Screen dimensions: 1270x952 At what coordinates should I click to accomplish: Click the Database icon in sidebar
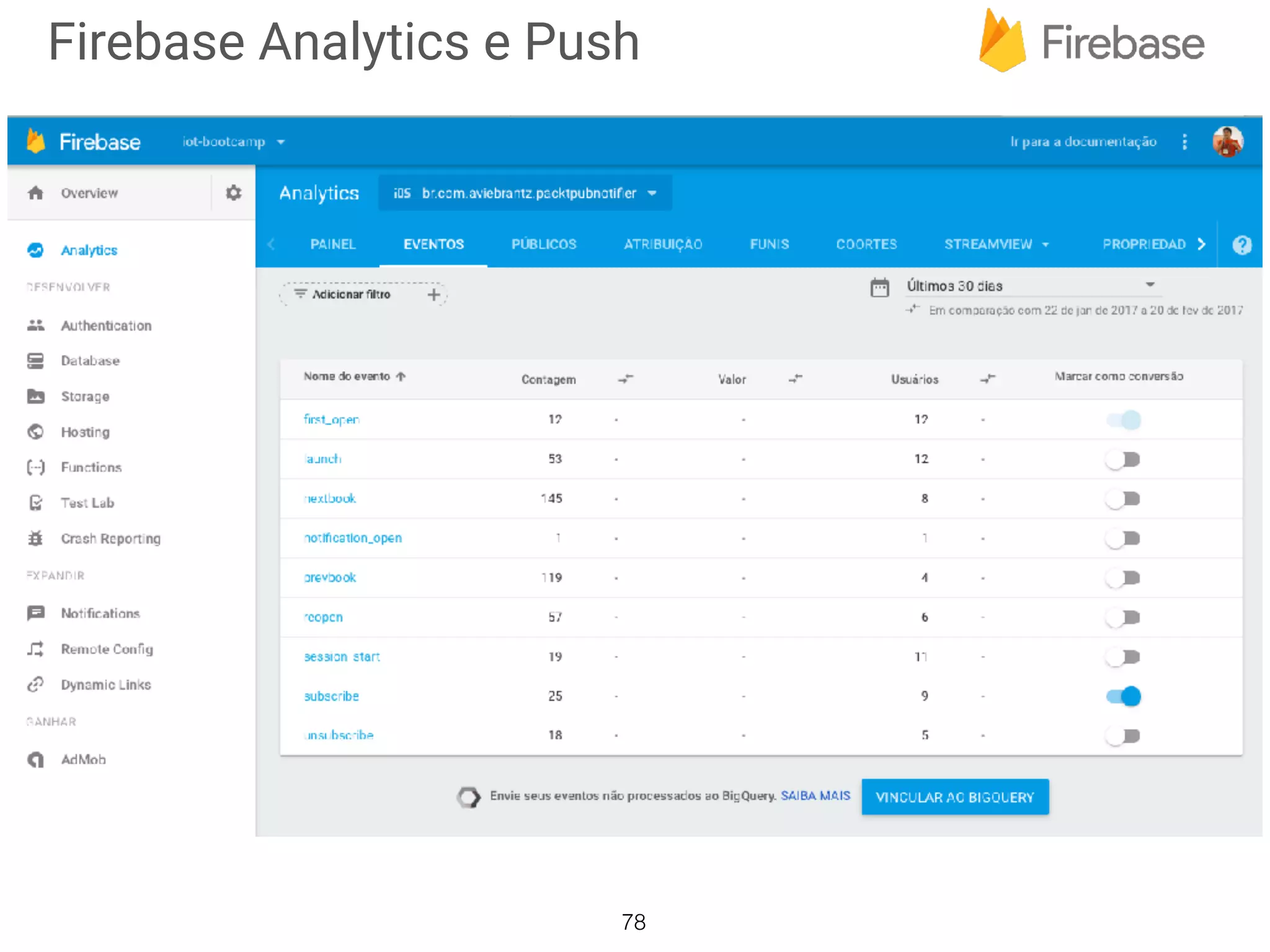[x=36, y=361]
